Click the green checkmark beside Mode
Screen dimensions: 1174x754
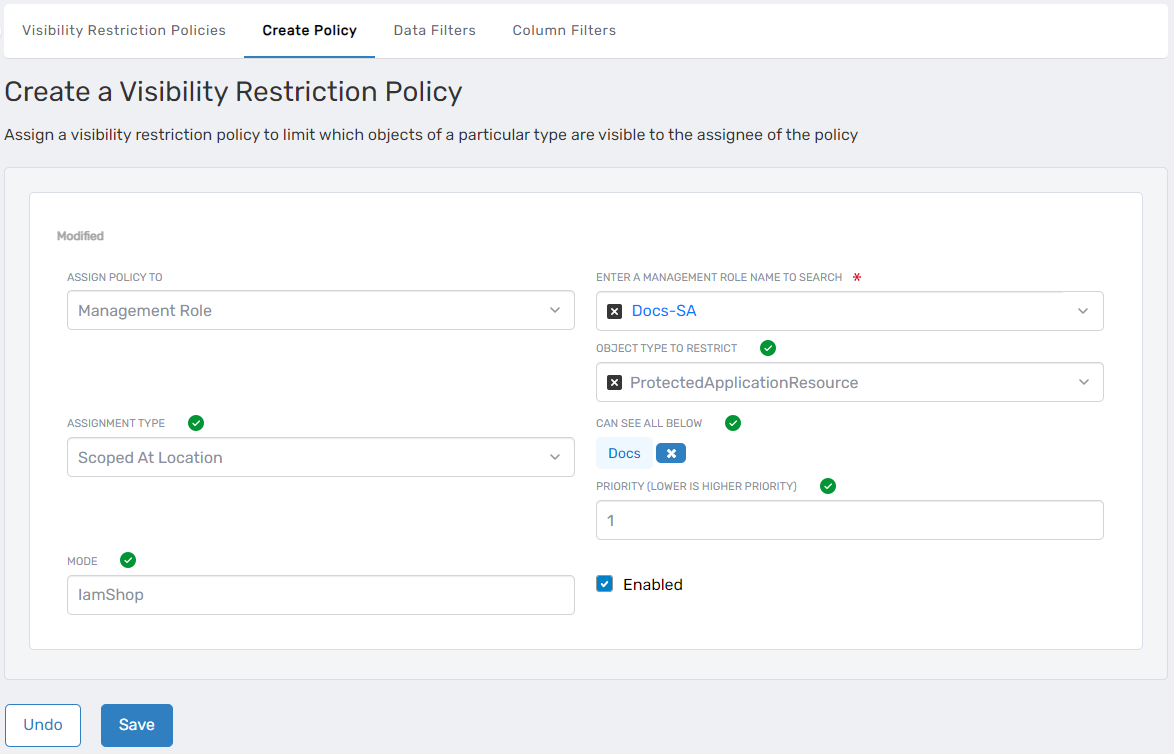(x=128, y=560)
